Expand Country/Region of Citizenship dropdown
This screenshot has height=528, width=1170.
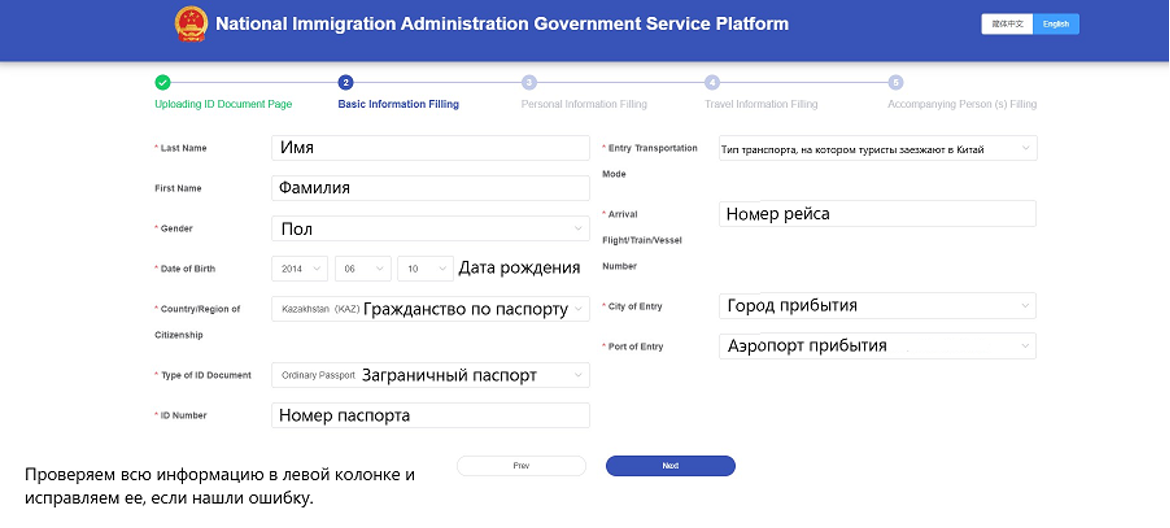point(430,309)
